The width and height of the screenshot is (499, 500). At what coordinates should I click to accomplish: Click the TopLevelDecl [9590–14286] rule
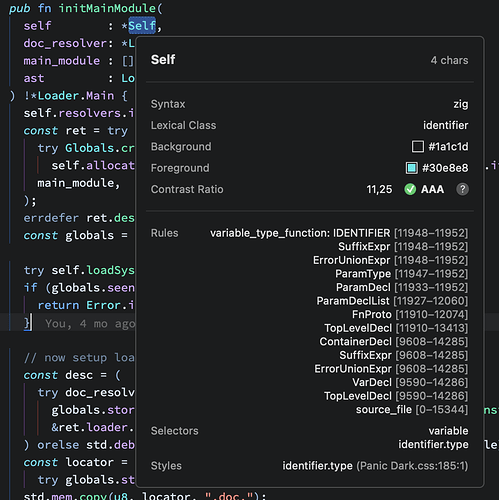pyautogui.click(x=396, y=396)
